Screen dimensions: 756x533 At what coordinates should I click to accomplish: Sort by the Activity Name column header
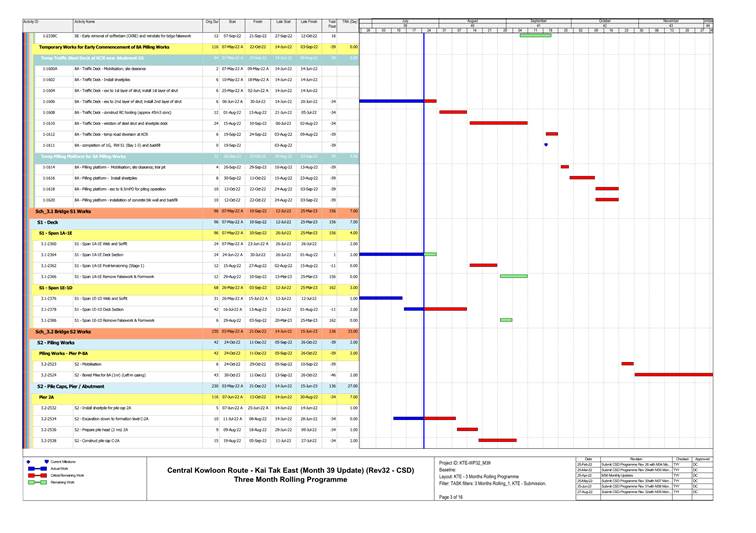(x=84, y=21)
